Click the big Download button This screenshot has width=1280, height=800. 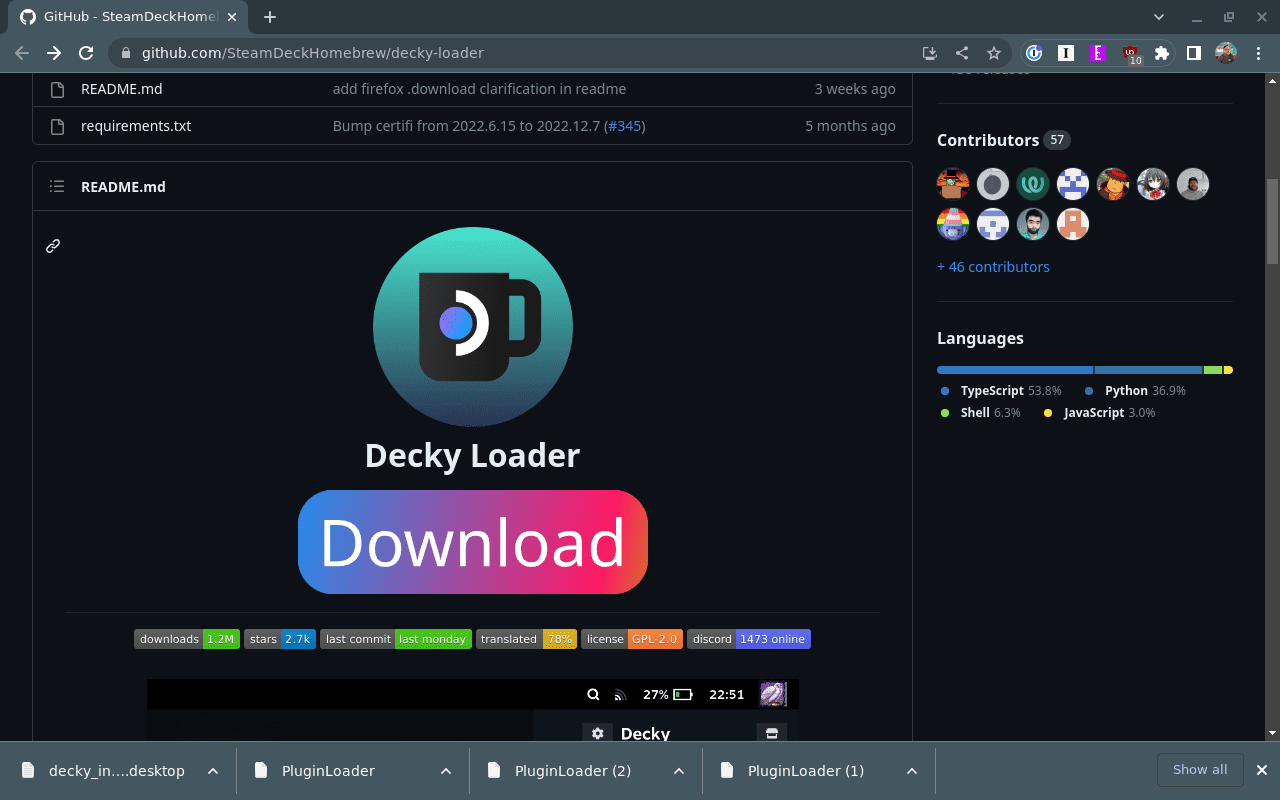coord(473,542)
